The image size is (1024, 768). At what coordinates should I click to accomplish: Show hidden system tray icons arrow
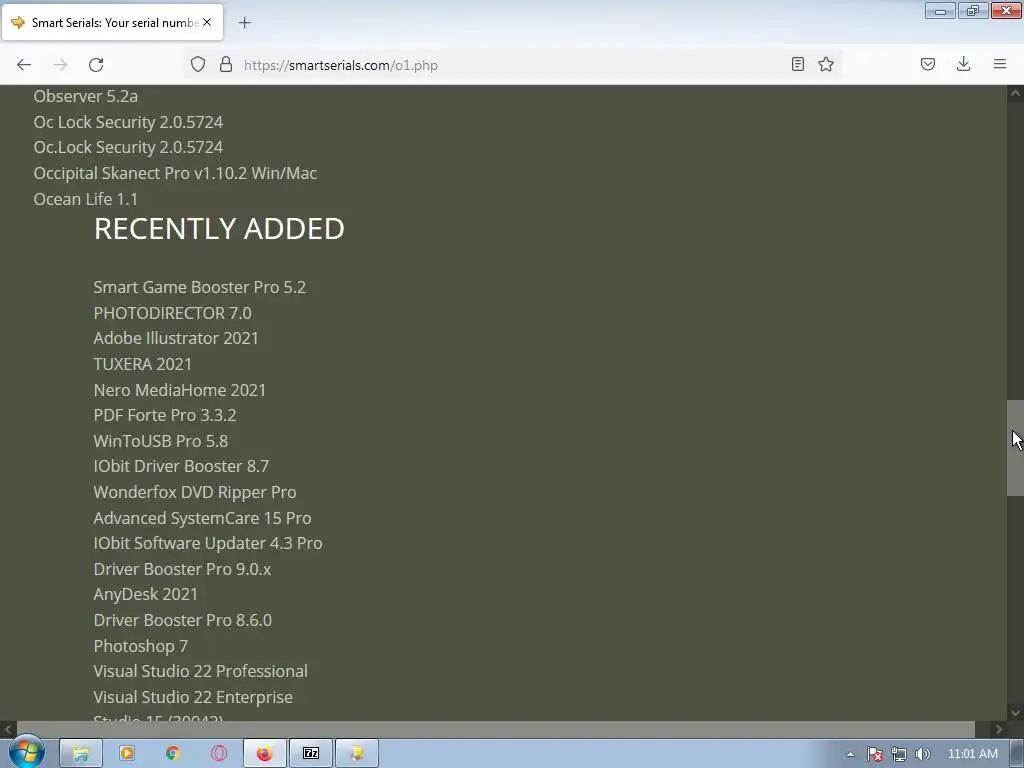850,754
